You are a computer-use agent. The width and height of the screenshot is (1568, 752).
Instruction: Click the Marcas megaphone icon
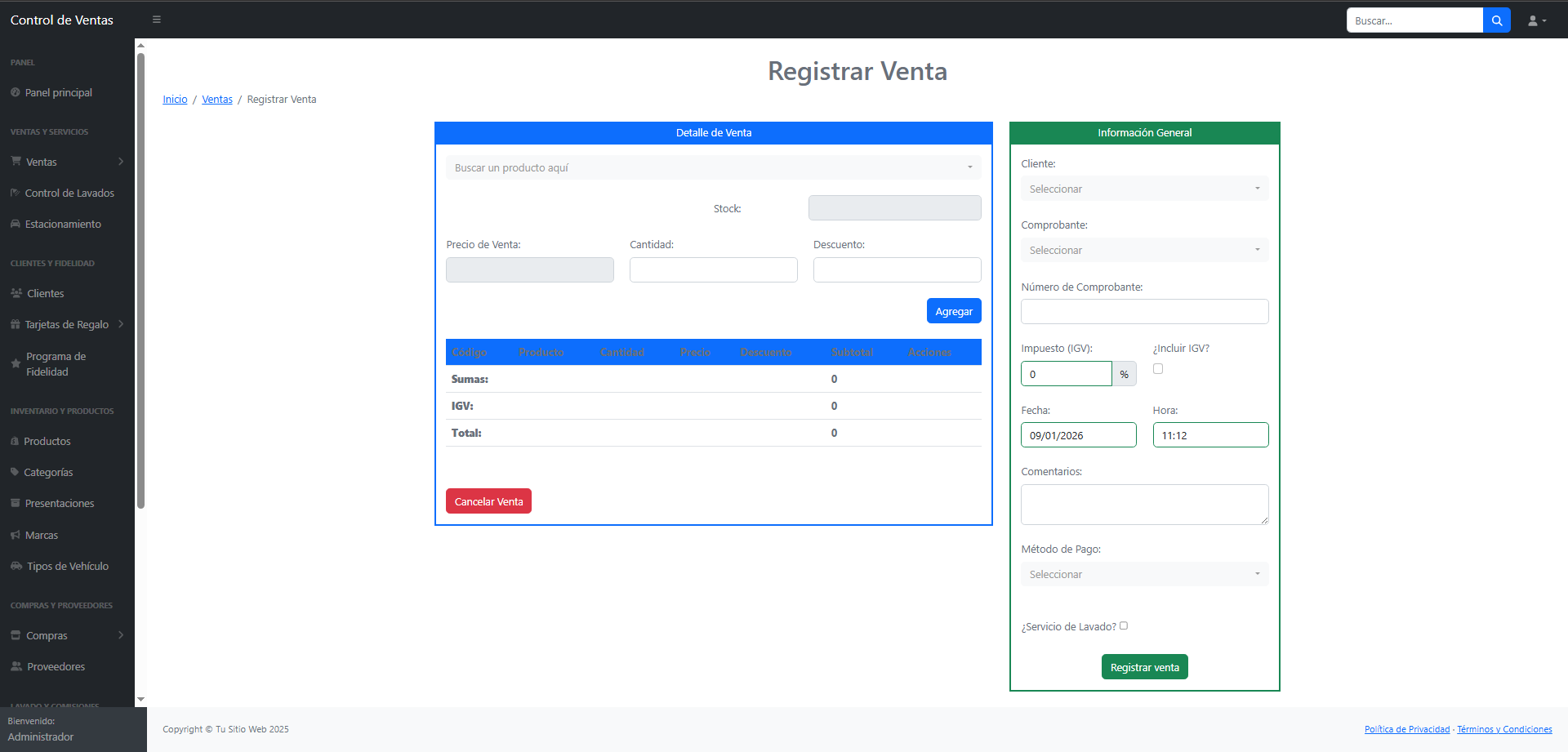coord(16,535)
